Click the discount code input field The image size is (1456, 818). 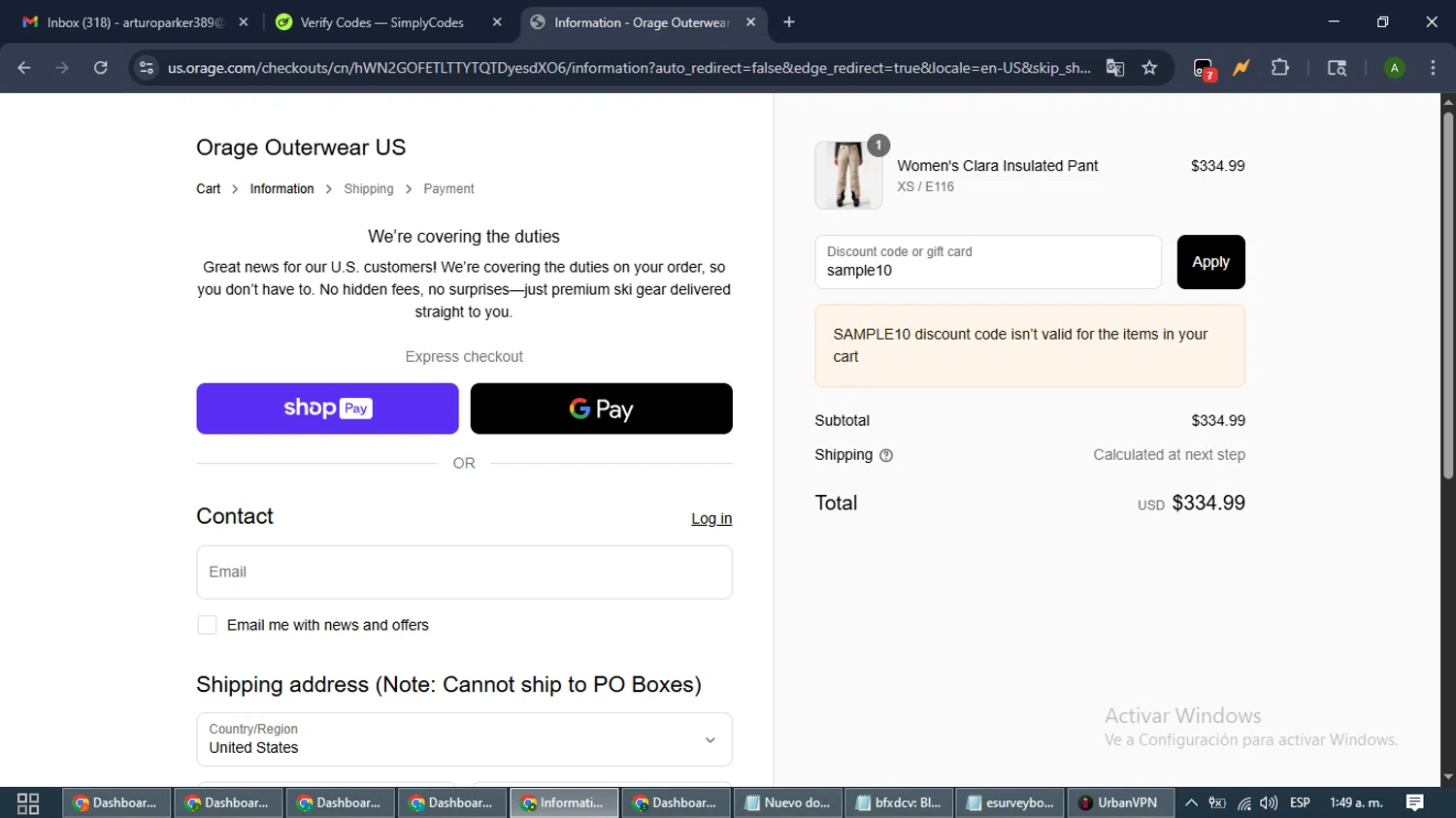[988, 262]
